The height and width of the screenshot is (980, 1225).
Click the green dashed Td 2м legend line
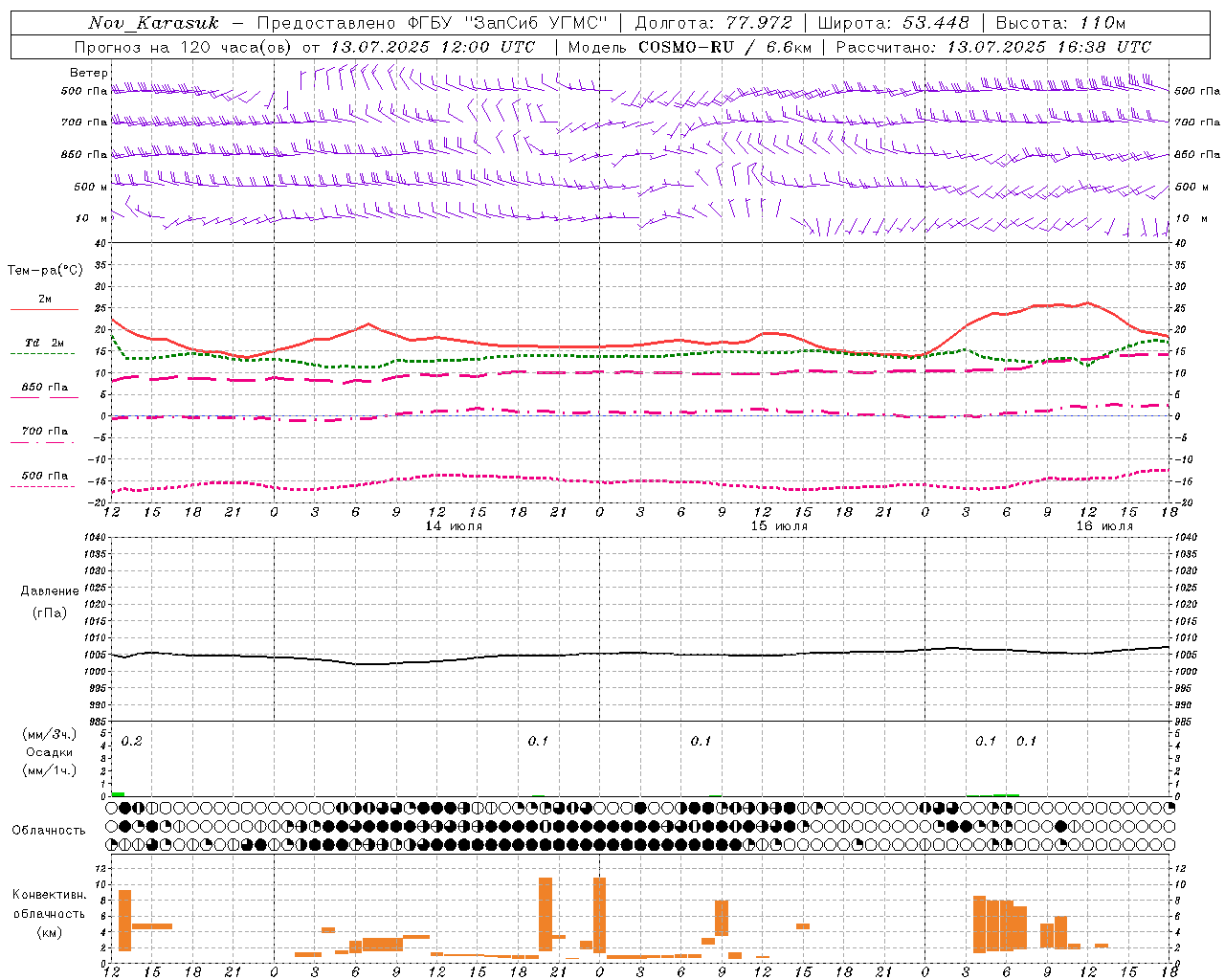[x=42, y=353]
